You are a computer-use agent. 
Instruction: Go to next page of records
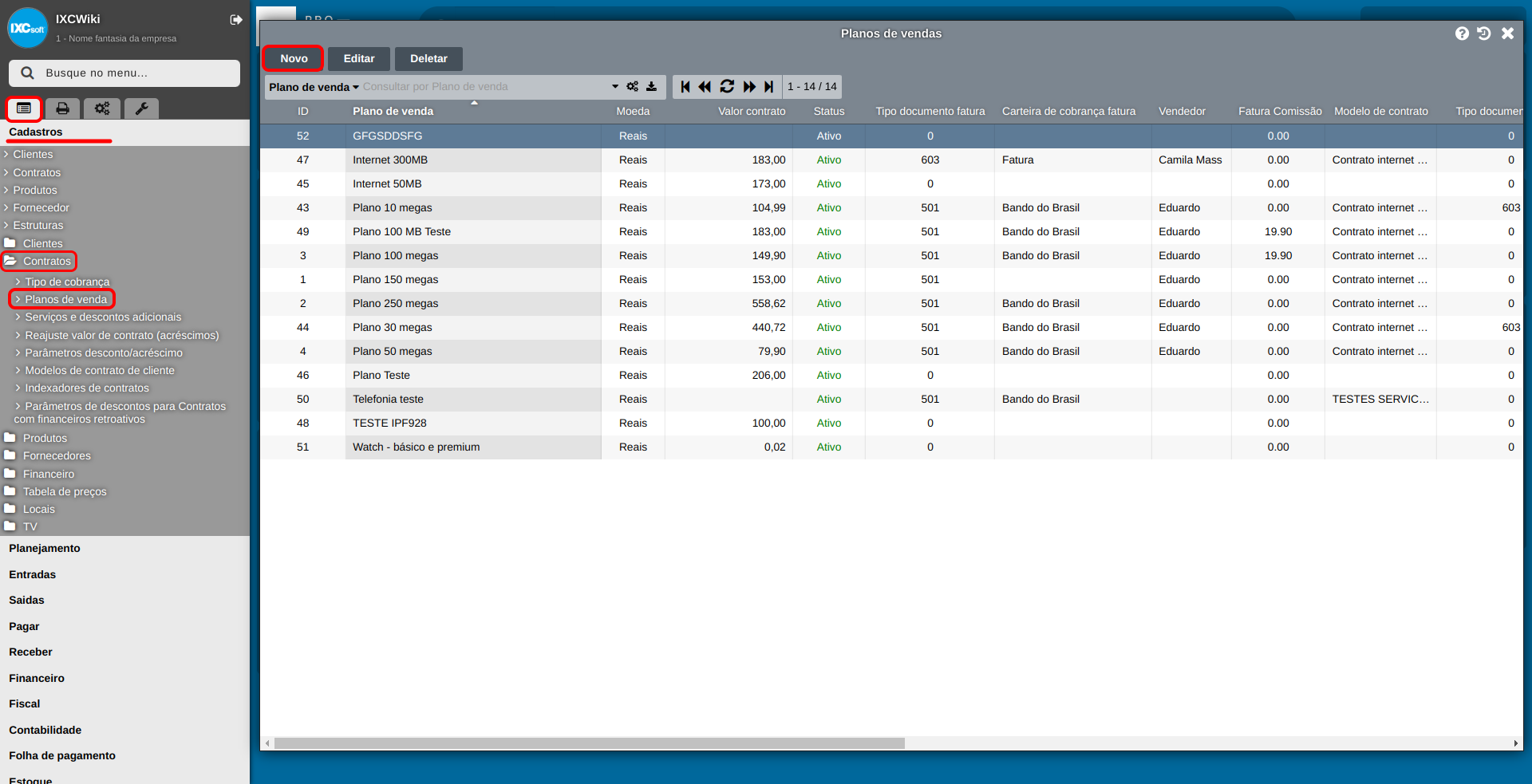(749, 86)
